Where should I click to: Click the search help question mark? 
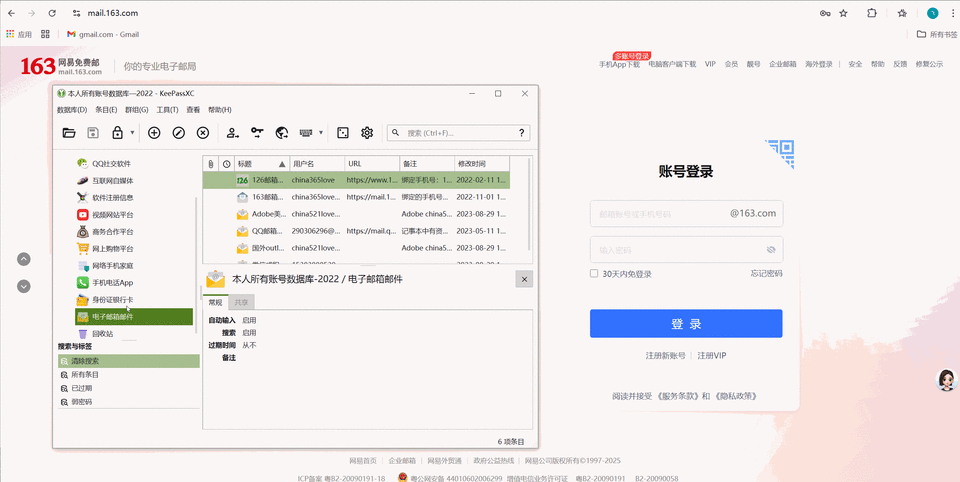522,132
